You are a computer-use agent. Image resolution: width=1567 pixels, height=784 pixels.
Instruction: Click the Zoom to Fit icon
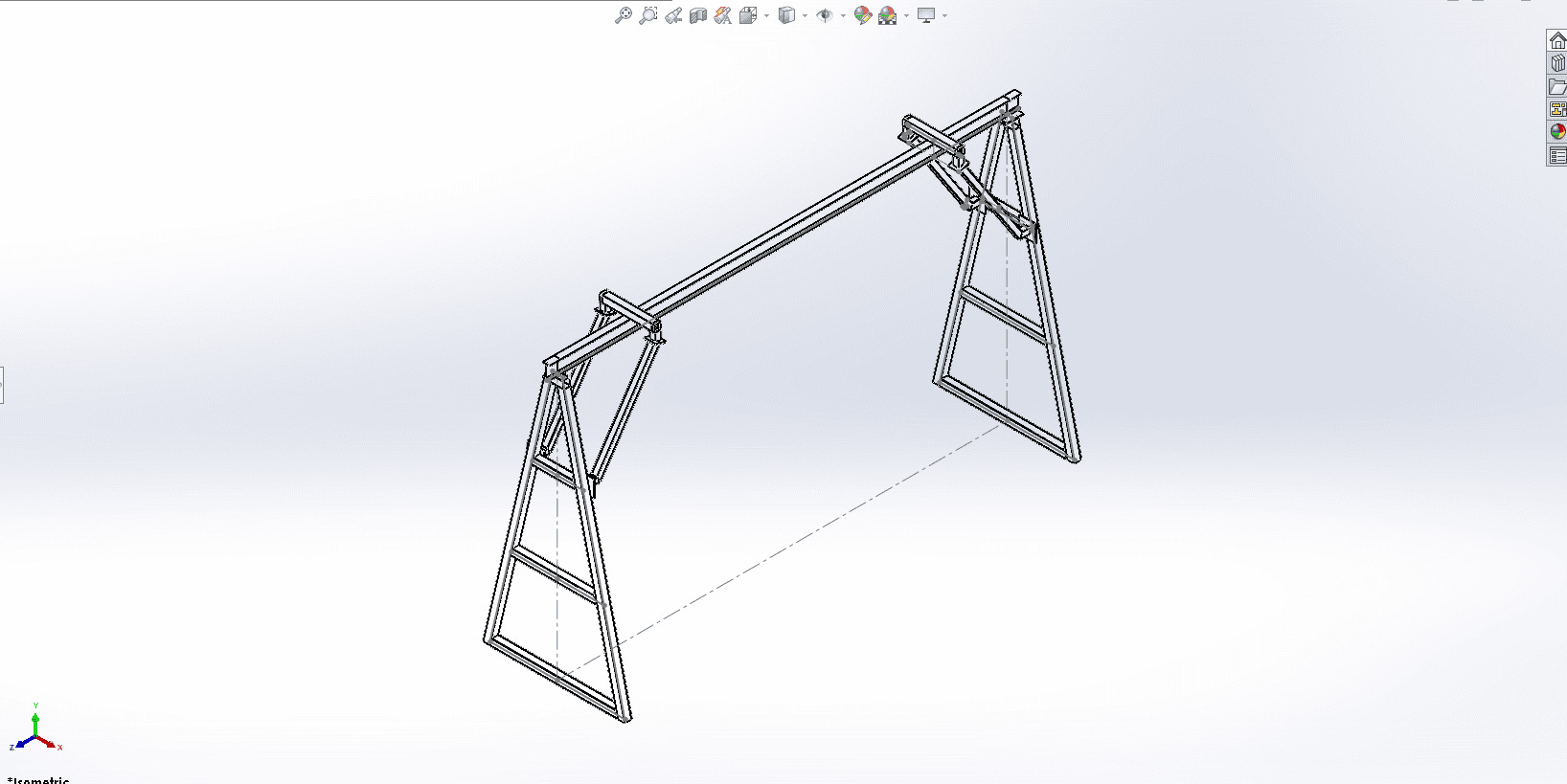624,15
